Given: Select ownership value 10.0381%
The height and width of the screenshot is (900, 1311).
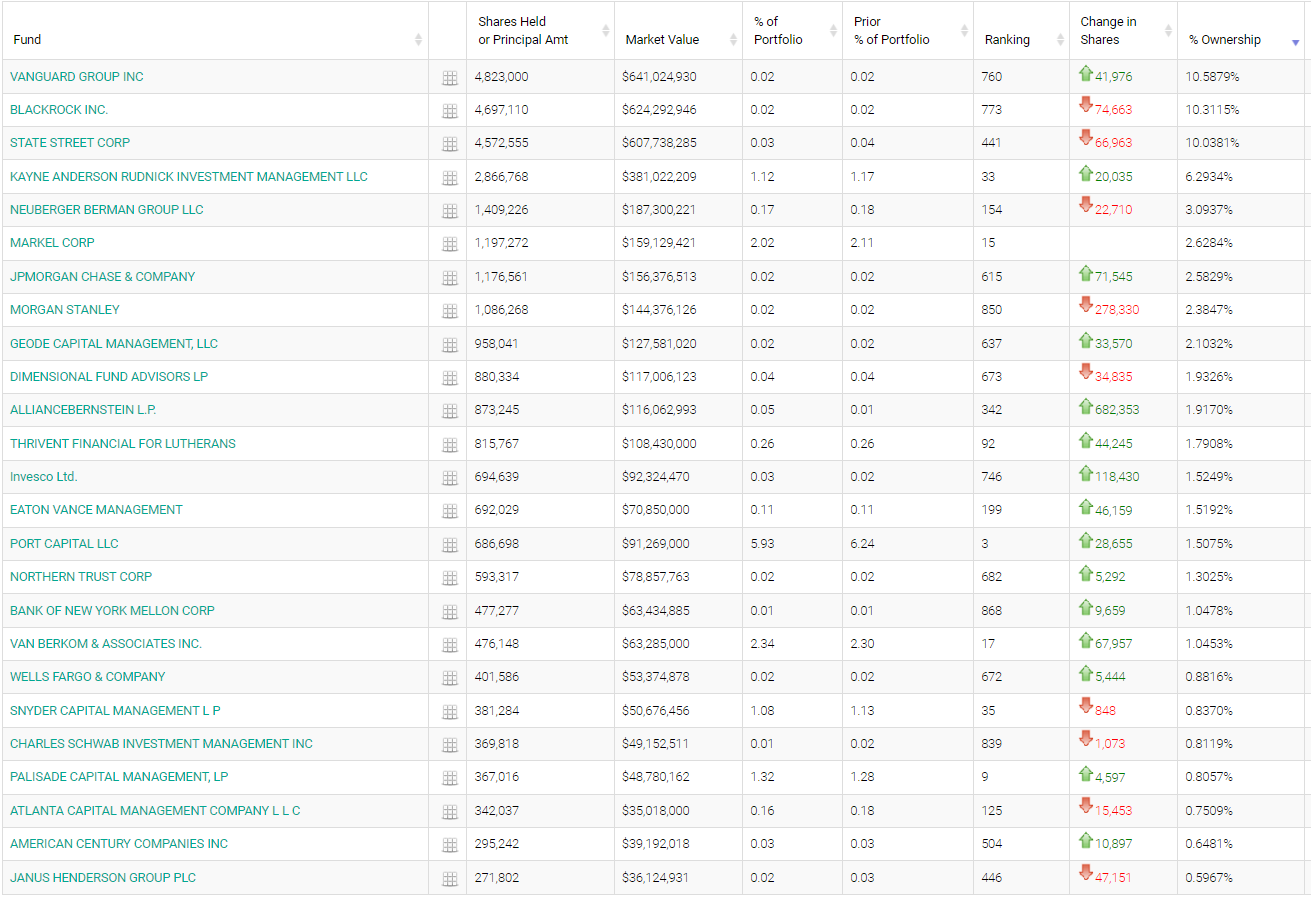Looking at the screenshot, I should [1213, 143].
